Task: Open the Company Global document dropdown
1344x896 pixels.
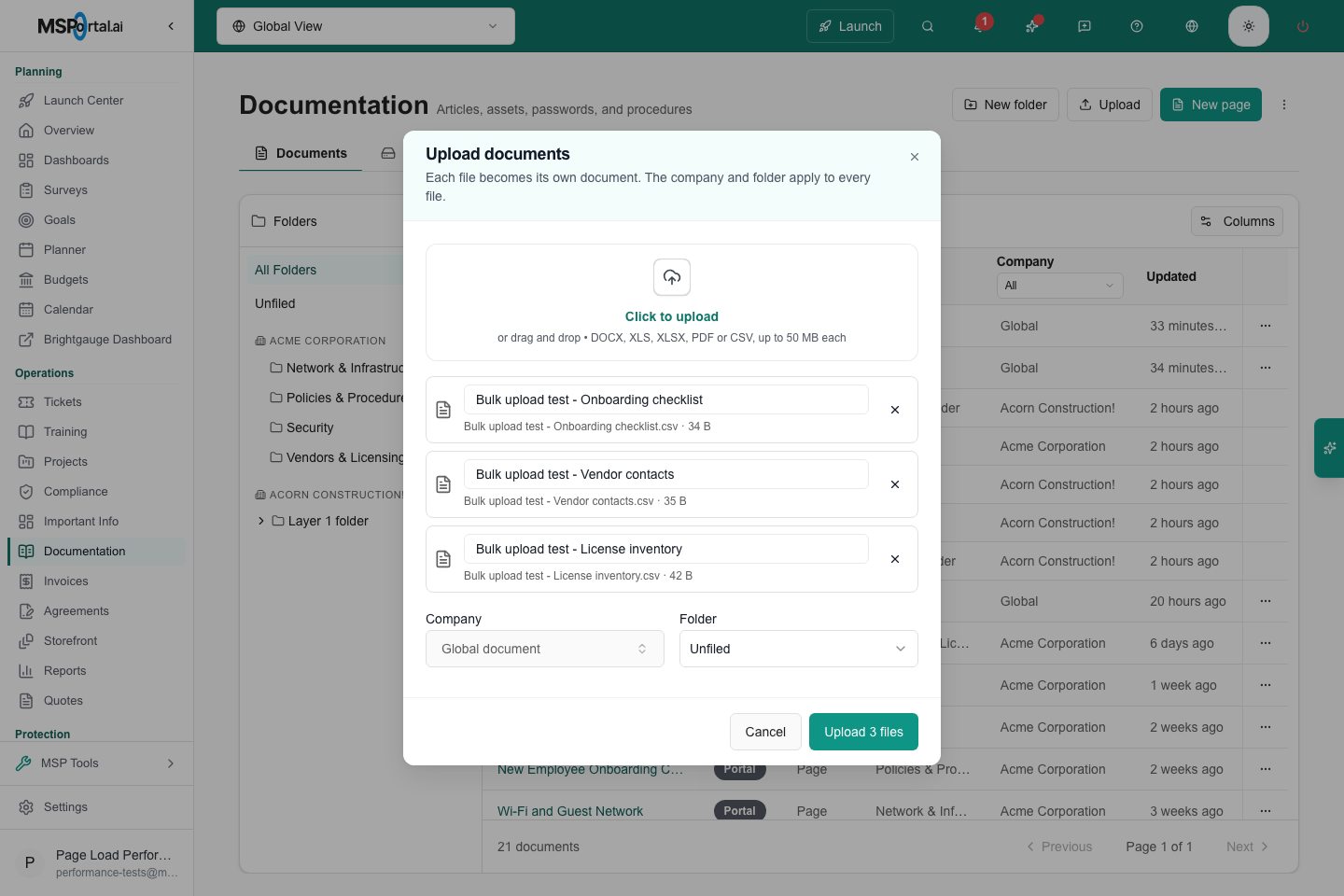Action: tap(545, 649)
